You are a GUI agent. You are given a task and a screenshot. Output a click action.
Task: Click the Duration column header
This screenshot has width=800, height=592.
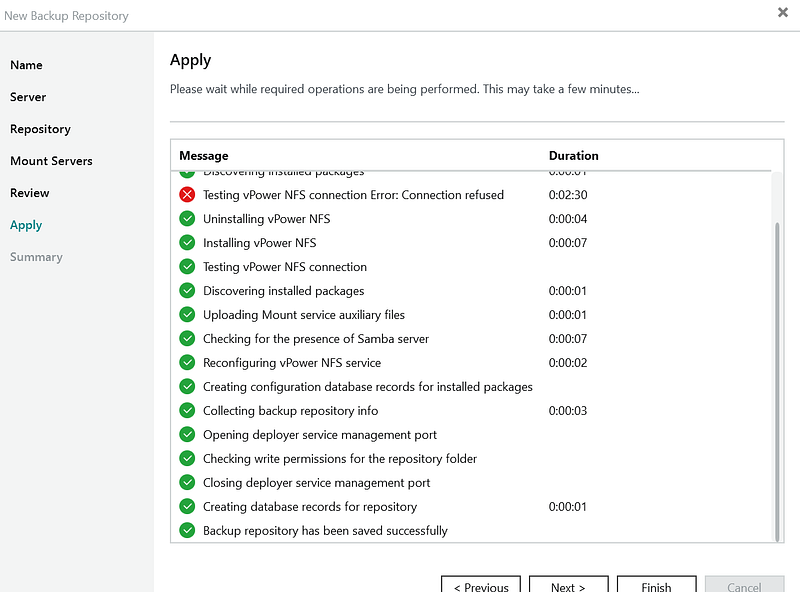(574, 156)
